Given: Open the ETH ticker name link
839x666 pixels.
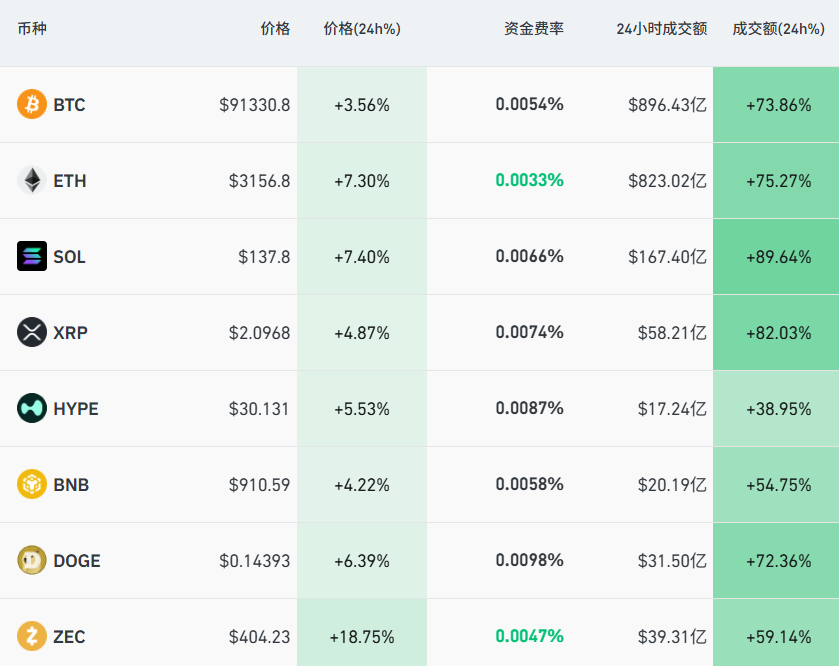Looking at the screenshot, I should tap(70, 181).
